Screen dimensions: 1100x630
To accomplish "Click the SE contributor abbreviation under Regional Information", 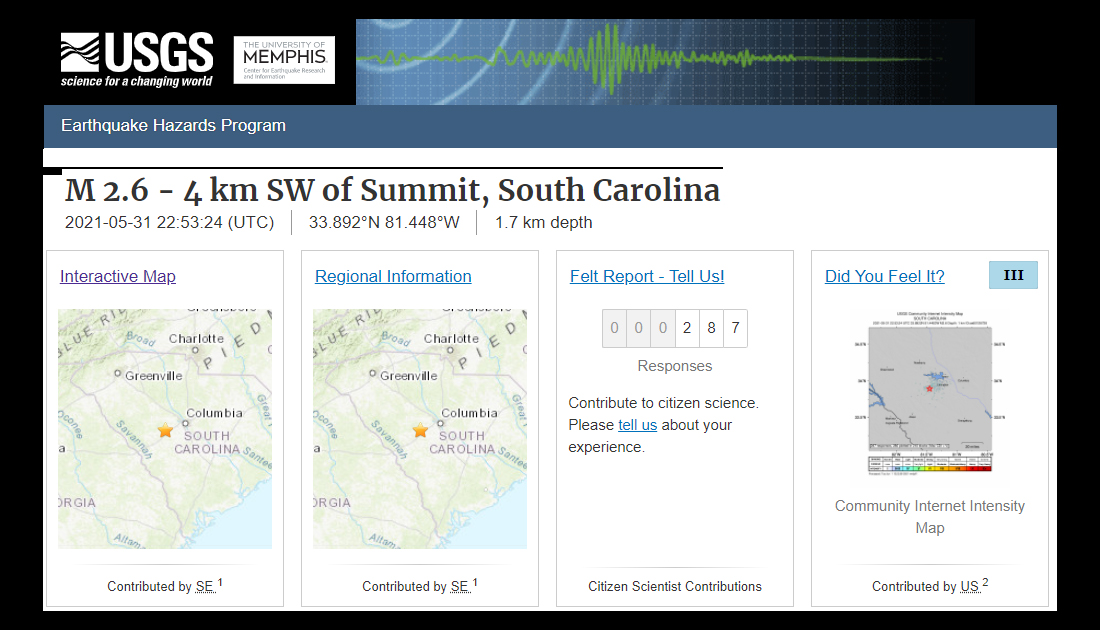I will pyautogui.click(x=460, y=587).
